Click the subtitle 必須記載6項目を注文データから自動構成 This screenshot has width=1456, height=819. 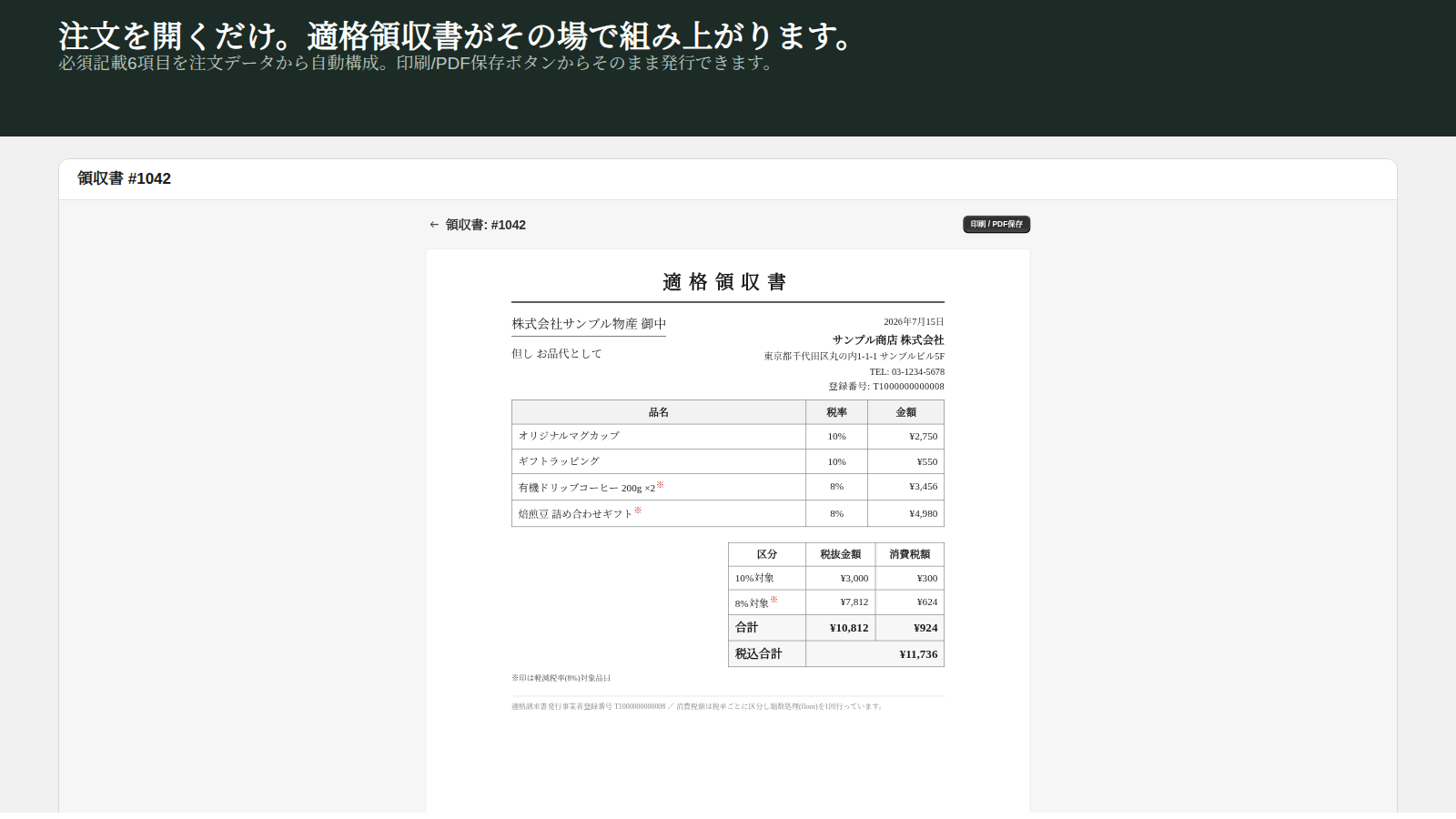(217, 63)
